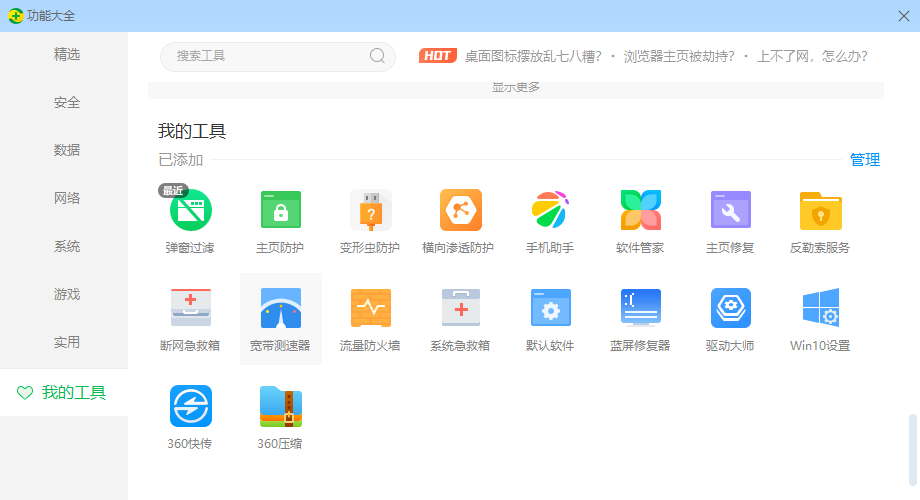This screenshot has height=500, width=920.
Task: Click the vertical scrollbar thumb
Action: coord(912,450)
